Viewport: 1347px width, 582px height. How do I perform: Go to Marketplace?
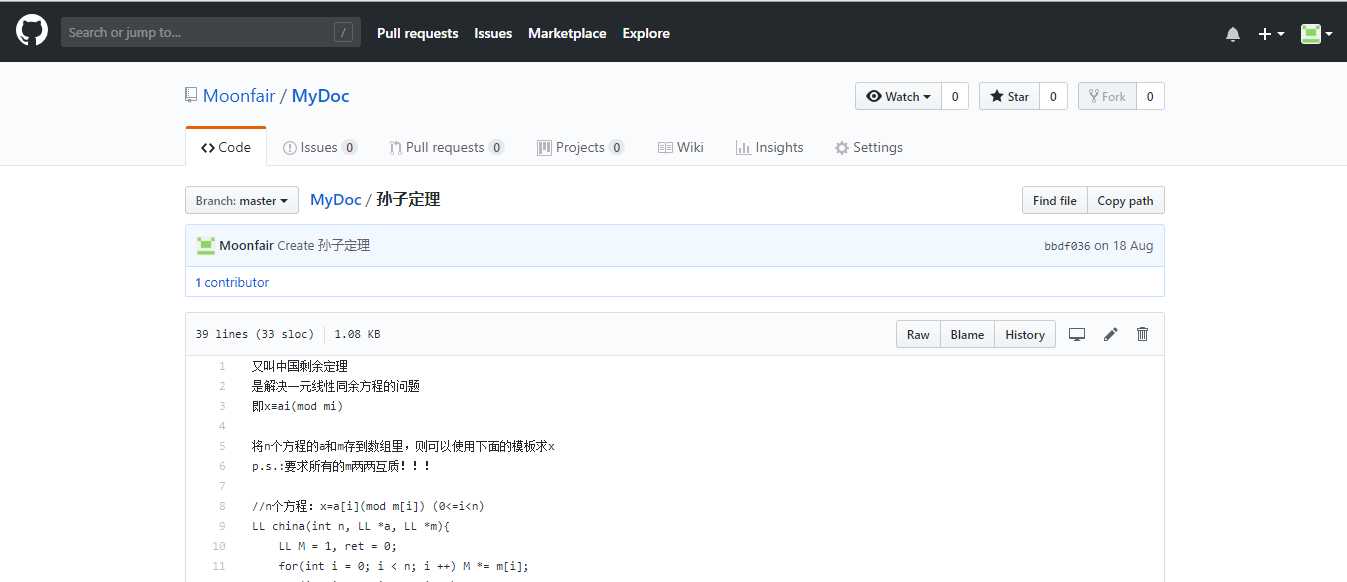[x=567, y=33]
